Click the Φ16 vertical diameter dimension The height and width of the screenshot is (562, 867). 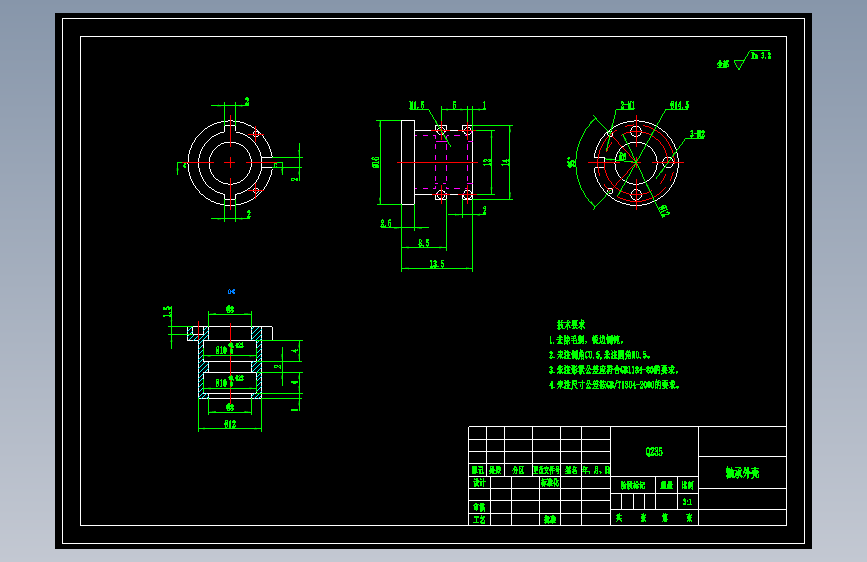click(x=376, y=162)
